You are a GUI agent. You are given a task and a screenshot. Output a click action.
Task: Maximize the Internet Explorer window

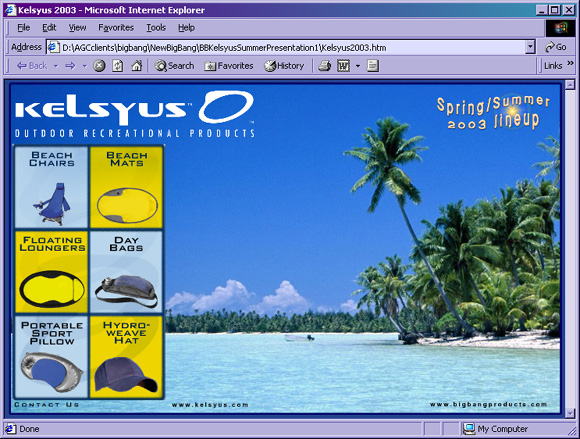554,10
